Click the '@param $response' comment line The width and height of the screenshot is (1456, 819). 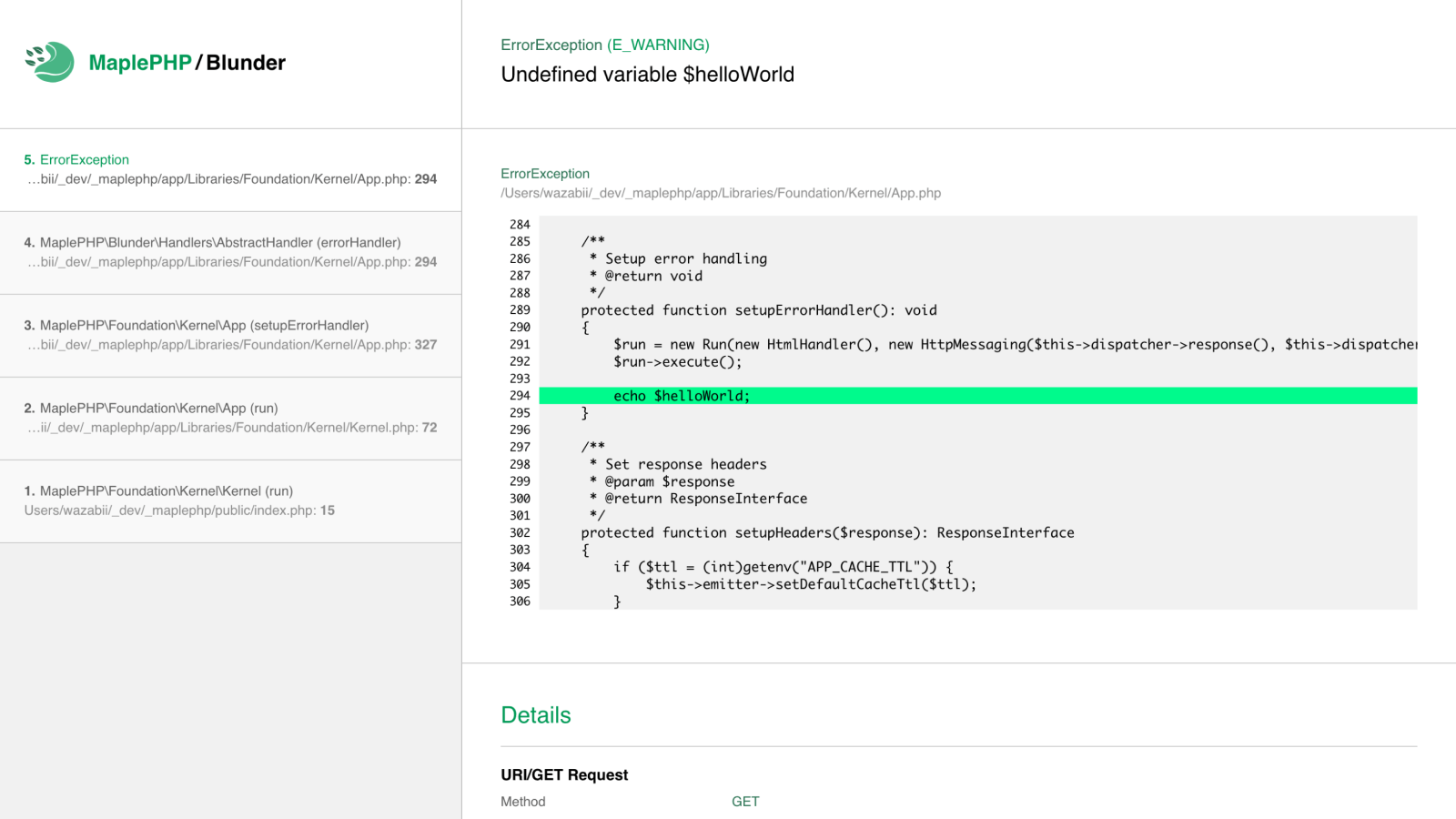[x=662, y=482]
